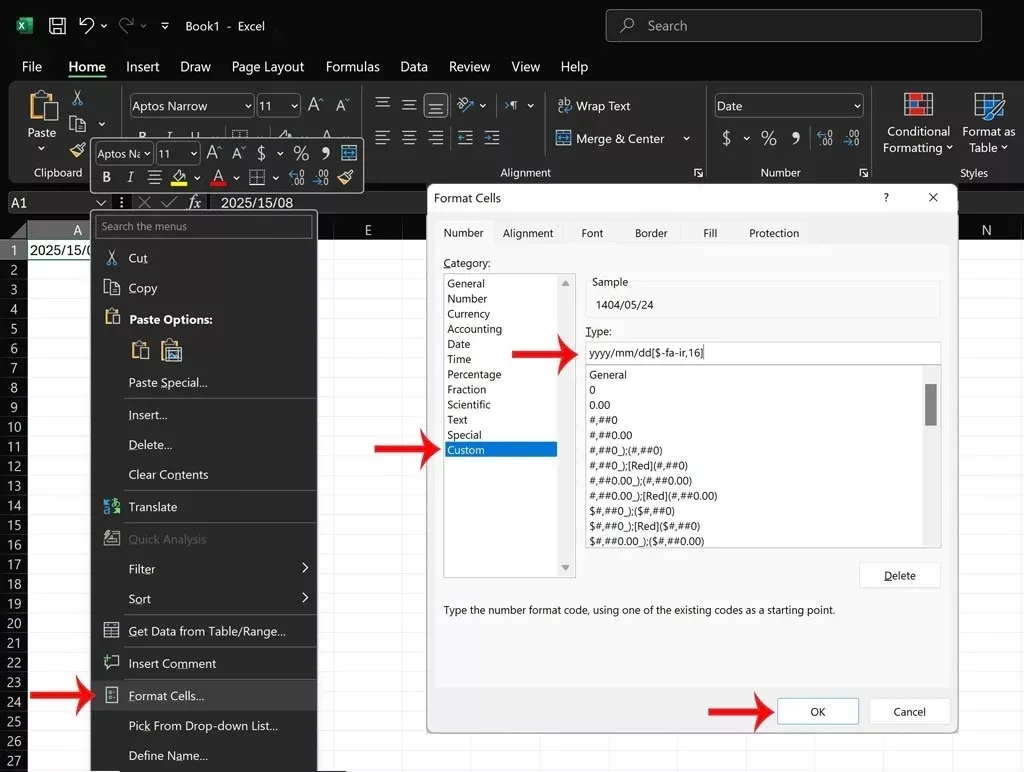Click the Percent Style icon in Number group
This screenshot has width=1024, height=772.
769,138
